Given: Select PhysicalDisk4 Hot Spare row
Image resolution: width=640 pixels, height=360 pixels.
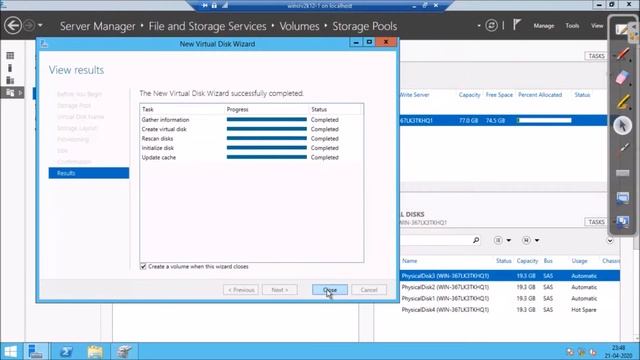Looking at the screenshot, I should (510, 310).
